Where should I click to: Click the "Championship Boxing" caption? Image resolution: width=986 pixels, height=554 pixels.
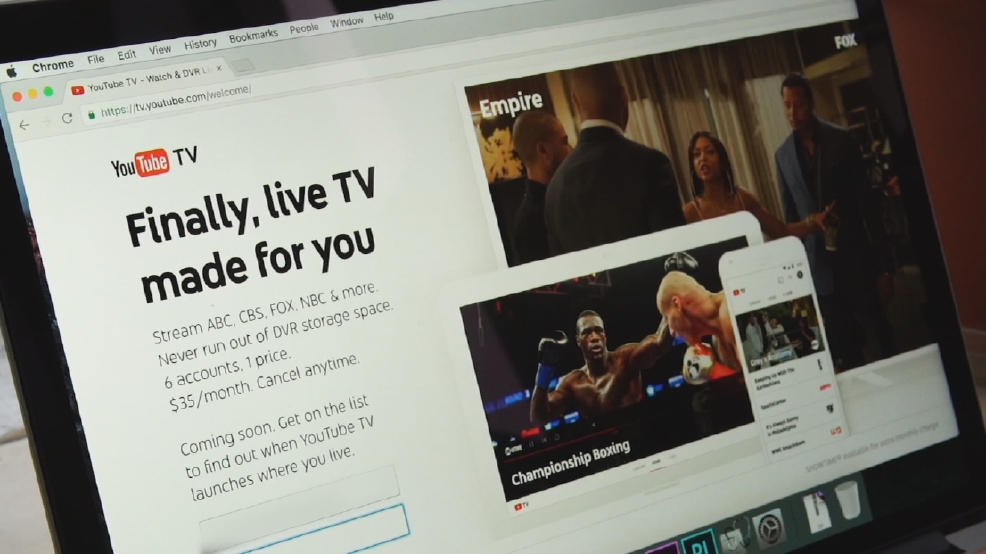click(x=570, y=463)
